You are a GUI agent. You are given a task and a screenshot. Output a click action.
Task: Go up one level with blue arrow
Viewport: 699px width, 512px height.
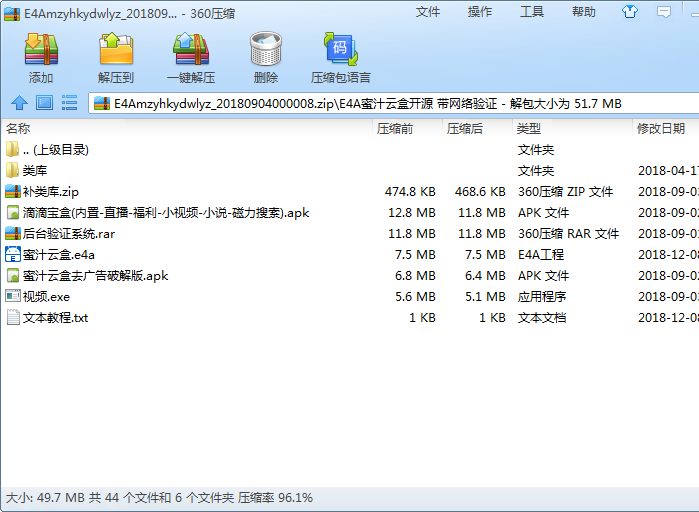point(19,103)
